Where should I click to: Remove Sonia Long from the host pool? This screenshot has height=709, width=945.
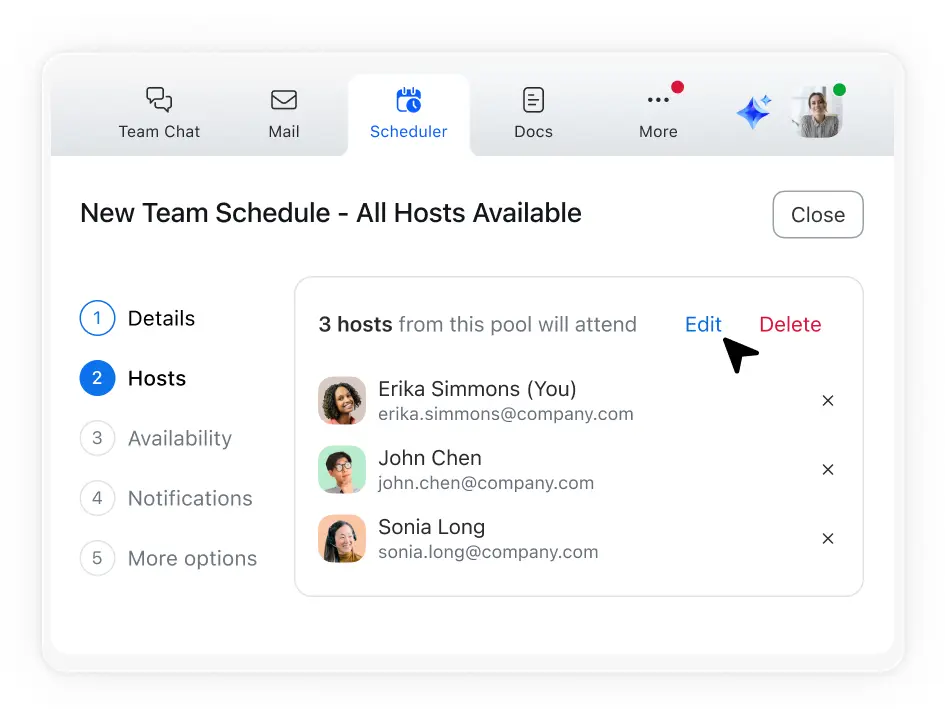coord(828,538)
